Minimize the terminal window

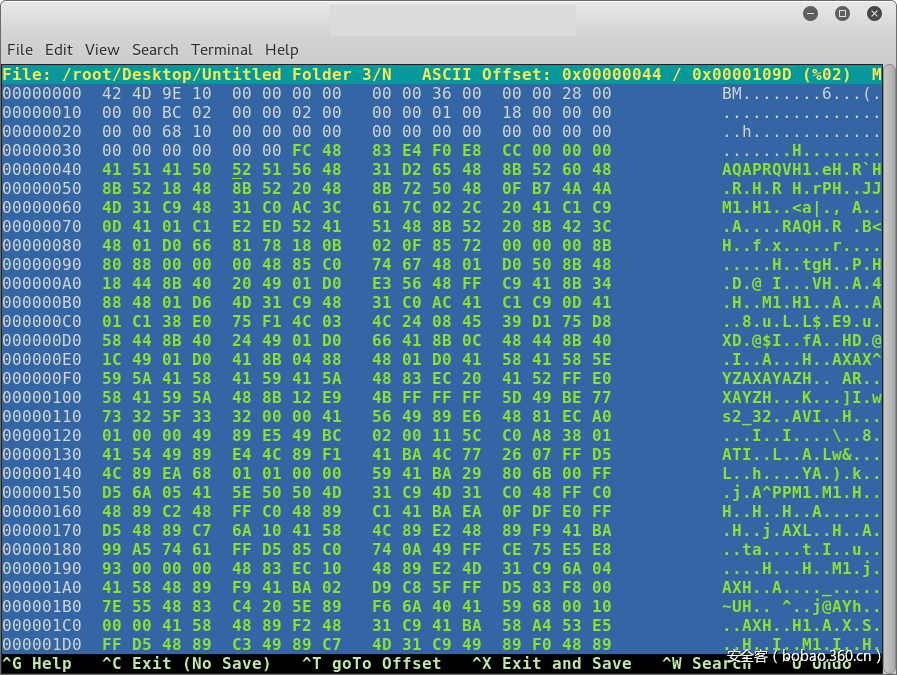tap(810, 14)
